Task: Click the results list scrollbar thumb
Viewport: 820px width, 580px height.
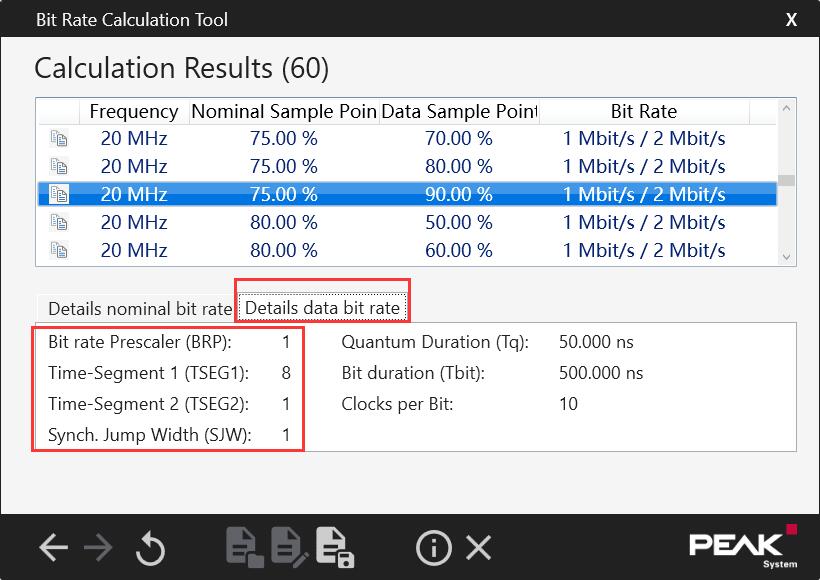Action: tap(787, 181)
